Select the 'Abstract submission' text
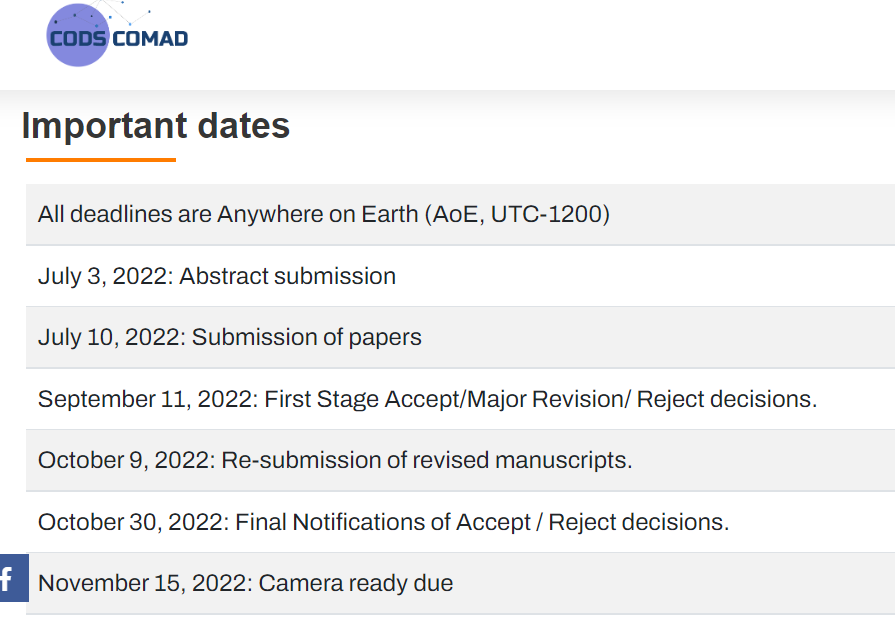The height and width of the screenshot is (617, 895). pyautogui.click(x=288, y=276)
